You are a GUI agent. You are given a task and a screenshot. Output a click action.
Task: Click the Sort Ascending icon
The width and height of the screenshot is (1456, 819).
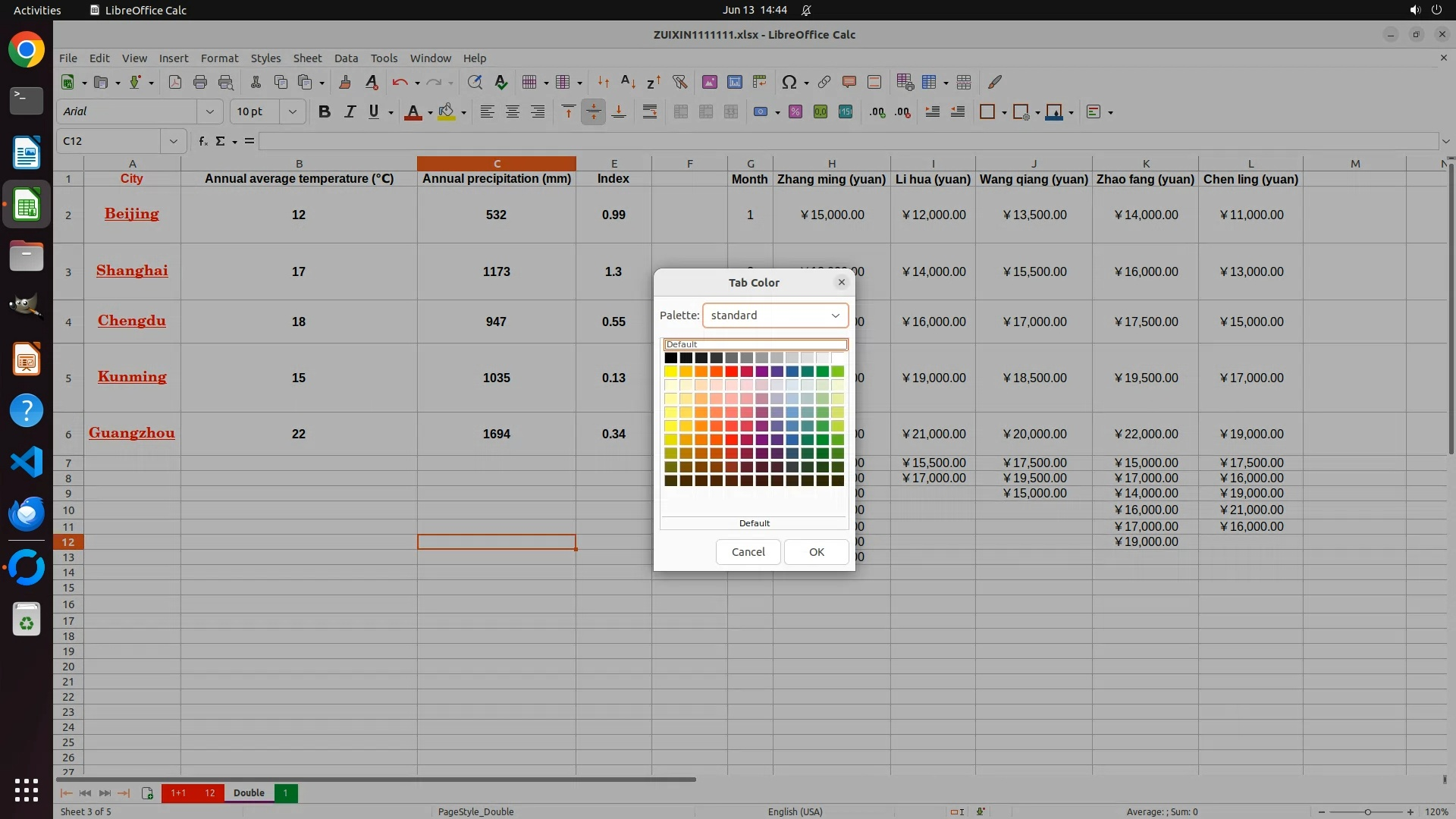click(628, 82)
